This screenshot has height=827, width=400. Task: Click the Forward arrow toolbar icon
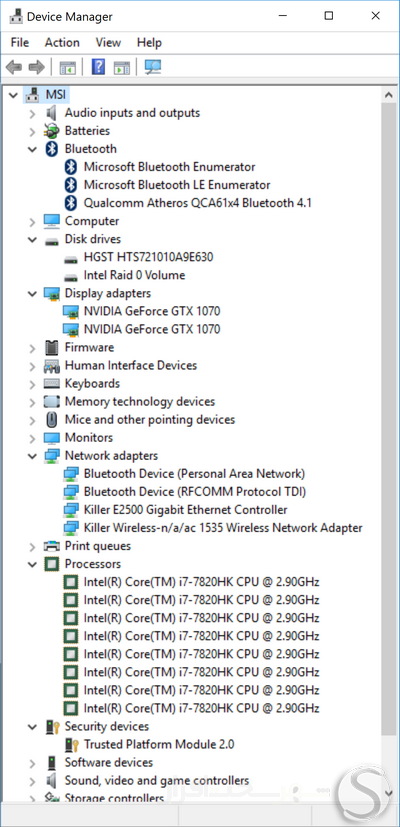[x=36, y=67]
